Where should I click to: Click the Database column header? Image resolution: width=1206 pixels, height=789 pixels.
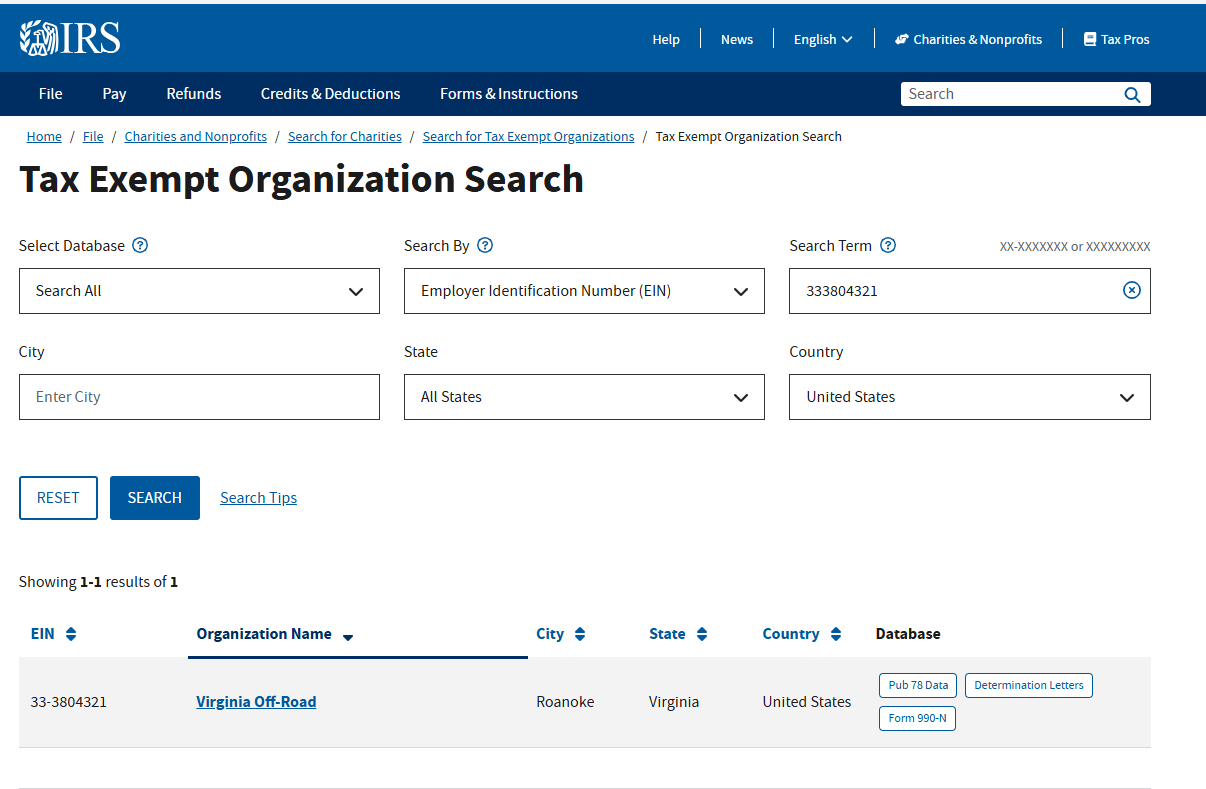(908, 634)
